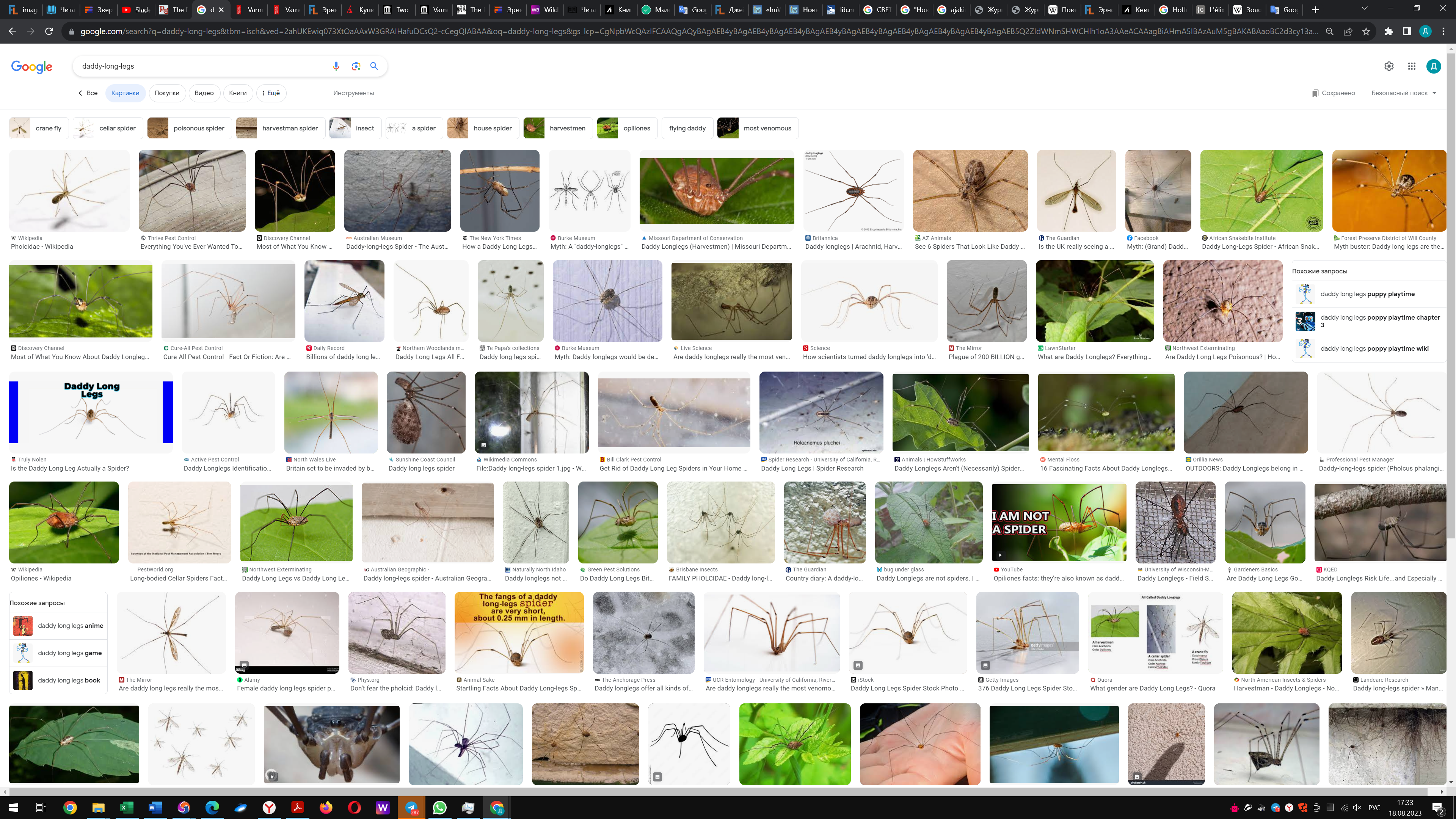Switch to the Wild browser tab
1456x819 pixels.
tap(544, 9)
